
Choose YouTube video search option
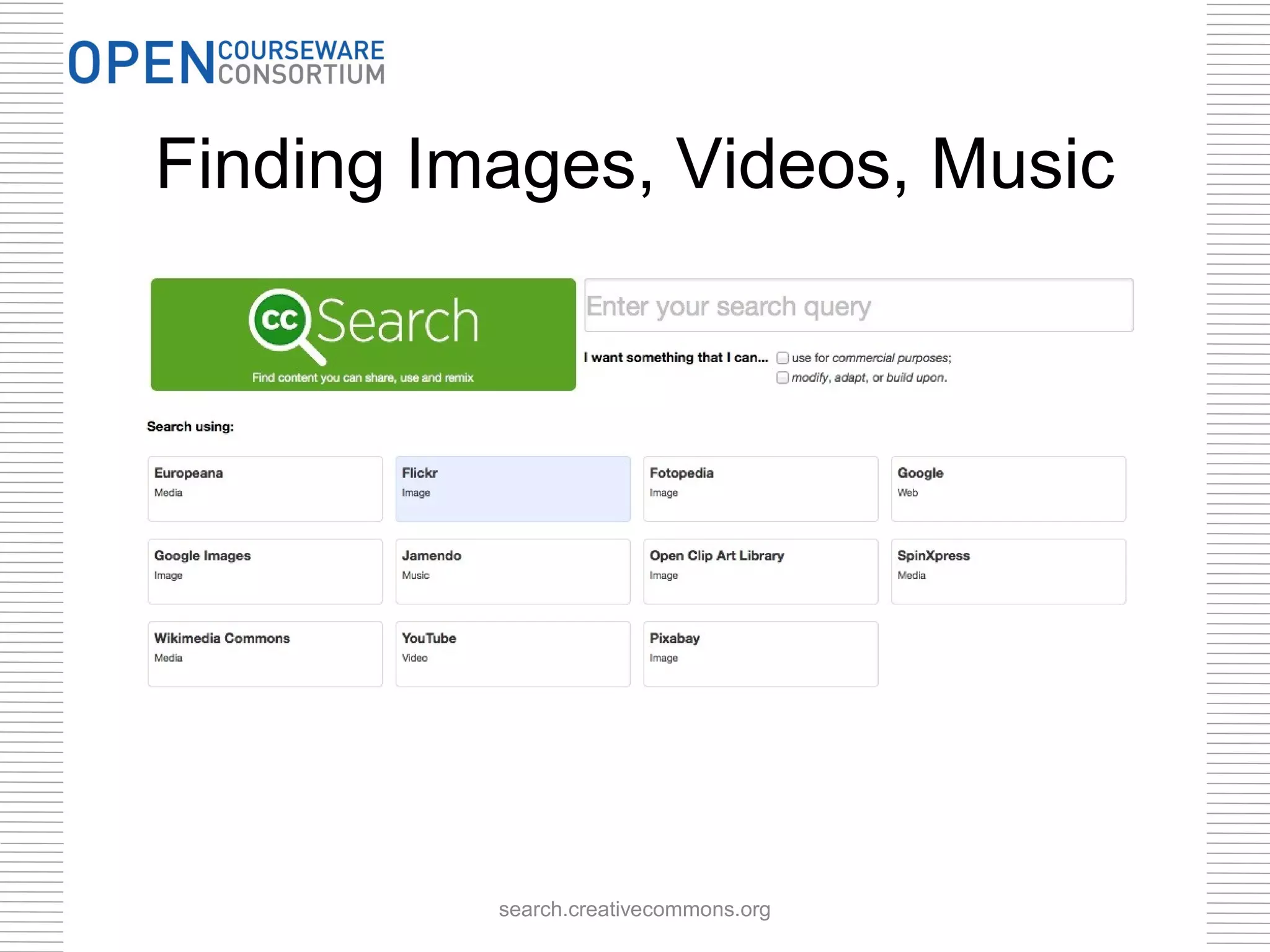point(513,654)
